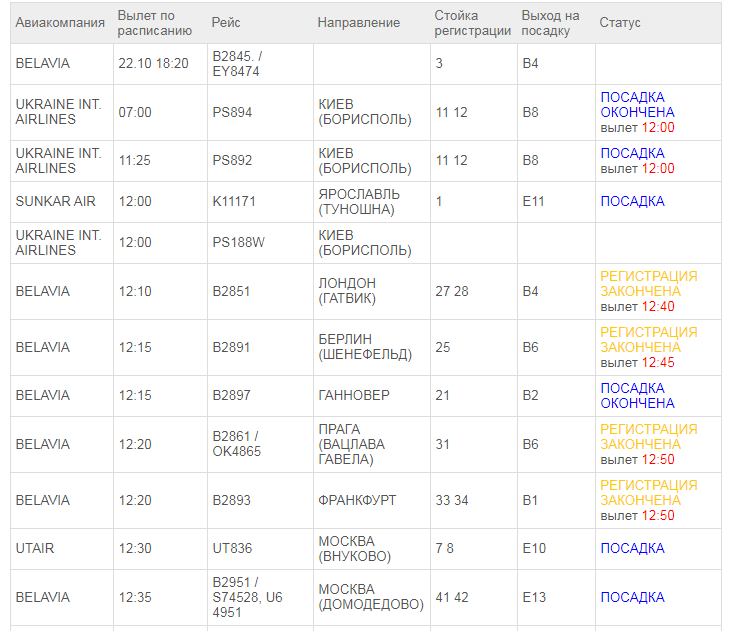Select flight number PS892
The width and height of the screenshot is (730, 631).
point(232,161)
